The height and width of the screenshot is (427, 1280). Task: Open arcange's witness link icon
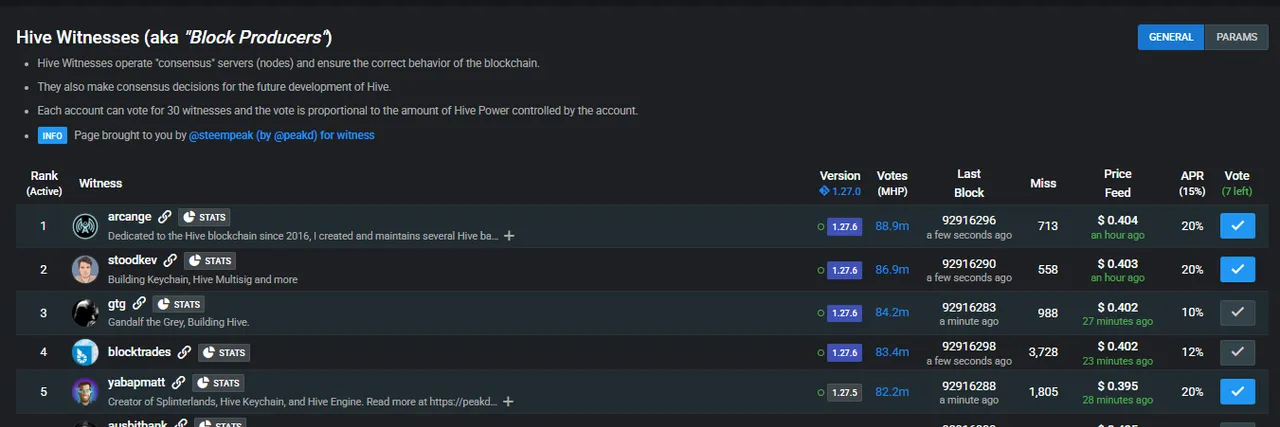point(165,216)
